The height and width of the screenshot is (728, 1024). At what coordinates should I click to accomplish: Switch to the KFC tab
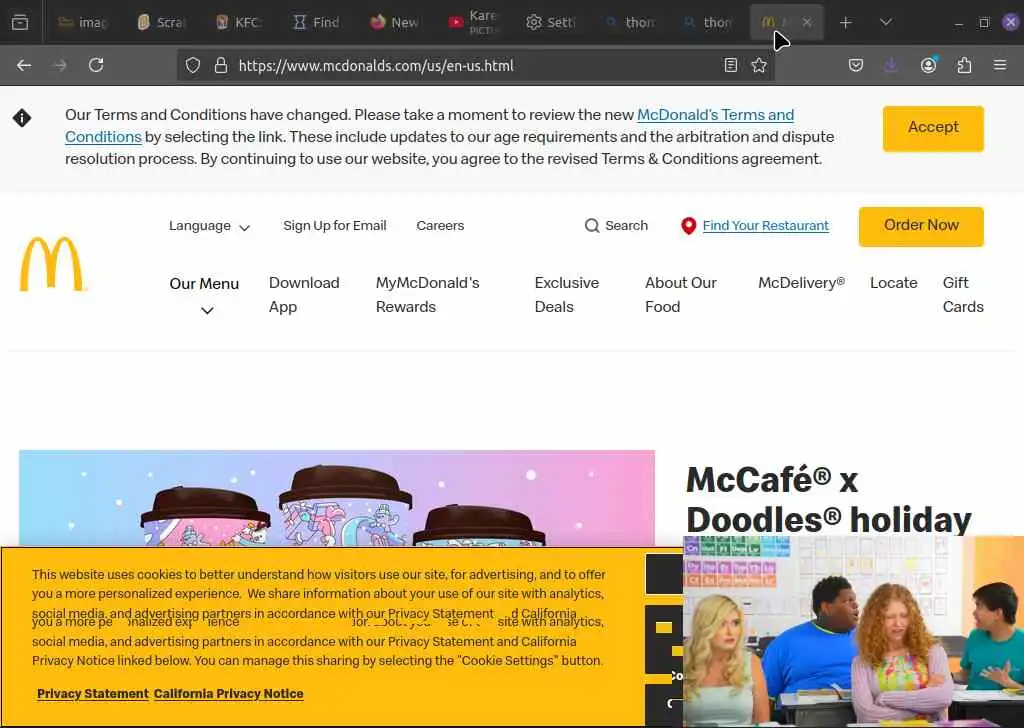coord(240,23)
